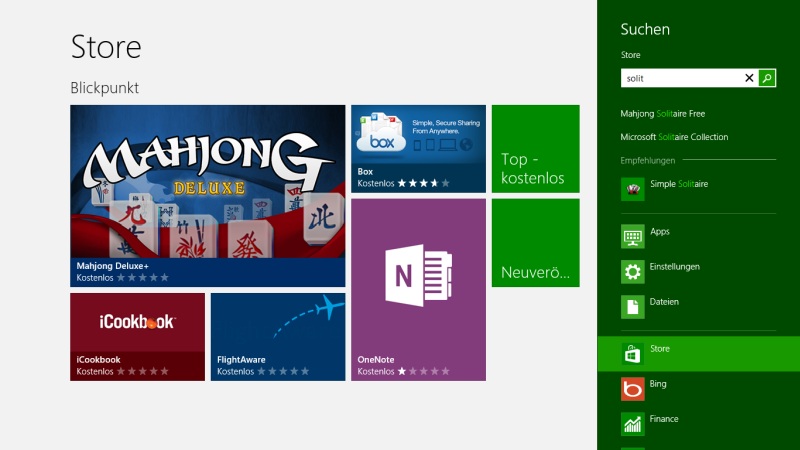Click the Dateien label

(x=664, y=302)
